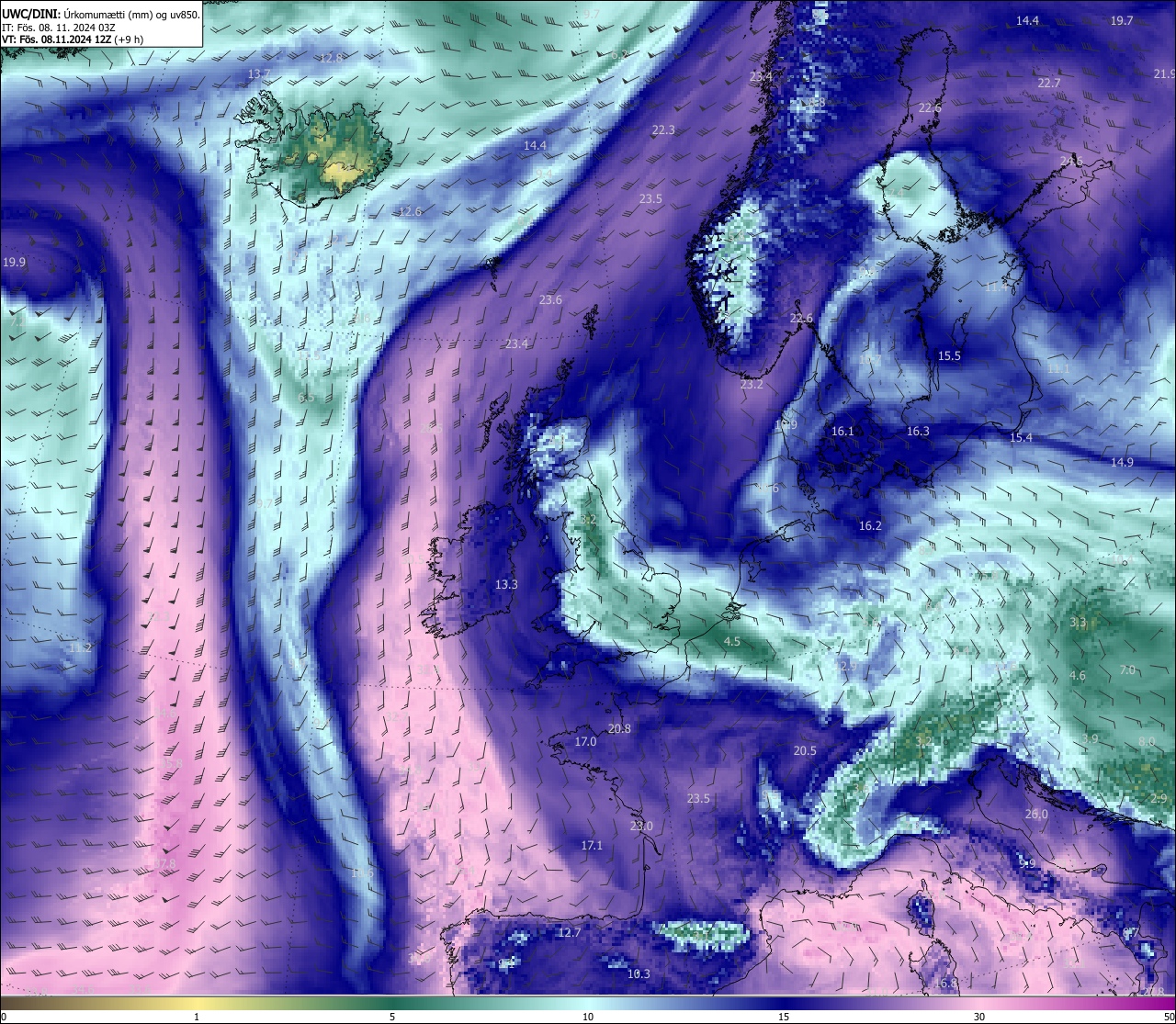Click the 20.8 value label

619,728
